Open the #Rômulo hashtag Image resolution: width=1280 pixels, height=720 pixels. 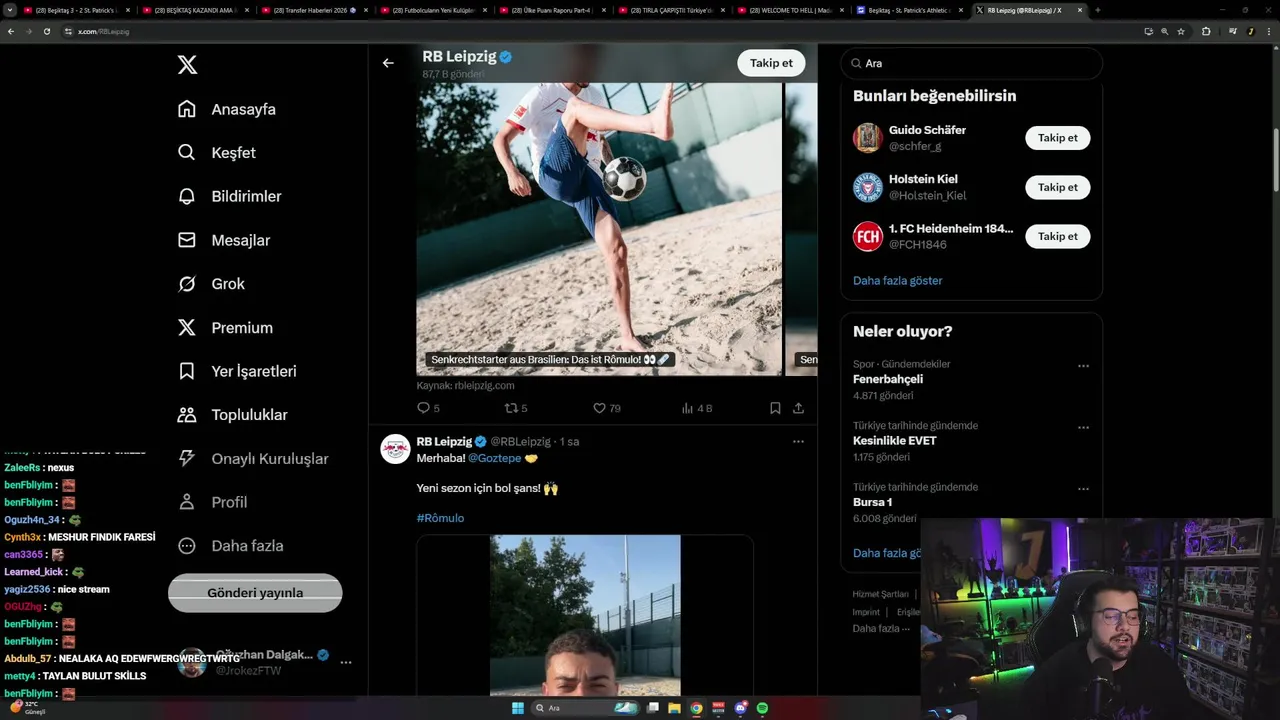[440, 518]
